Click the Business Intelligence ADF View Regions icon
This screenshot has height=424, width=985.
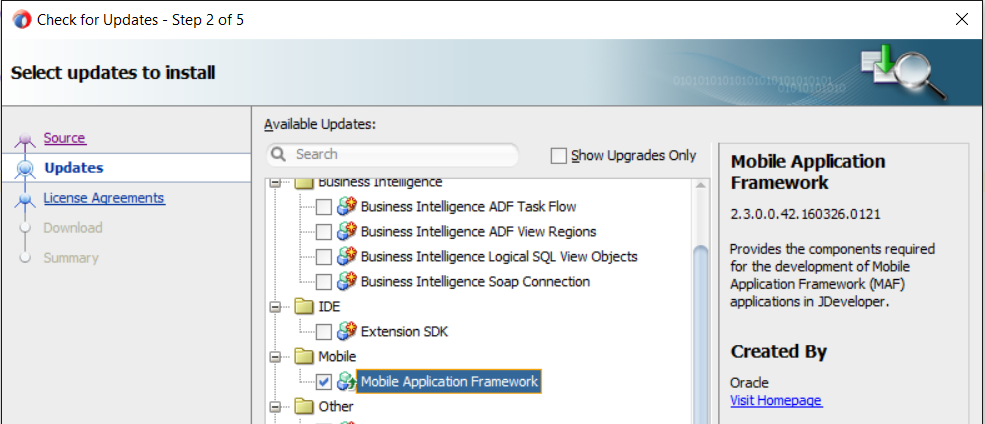click(x=347, y=231)
